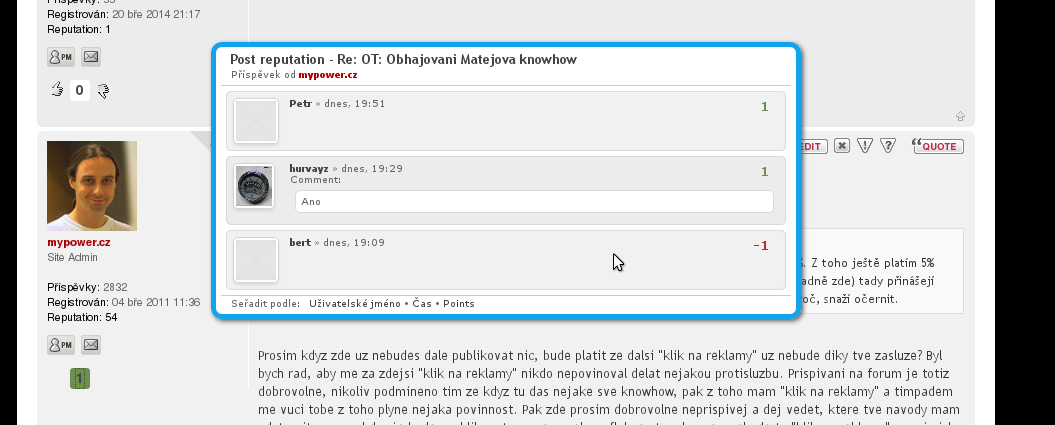Open Petr's blank avatar in popup
1055x425 pixels.
point(256,121)
